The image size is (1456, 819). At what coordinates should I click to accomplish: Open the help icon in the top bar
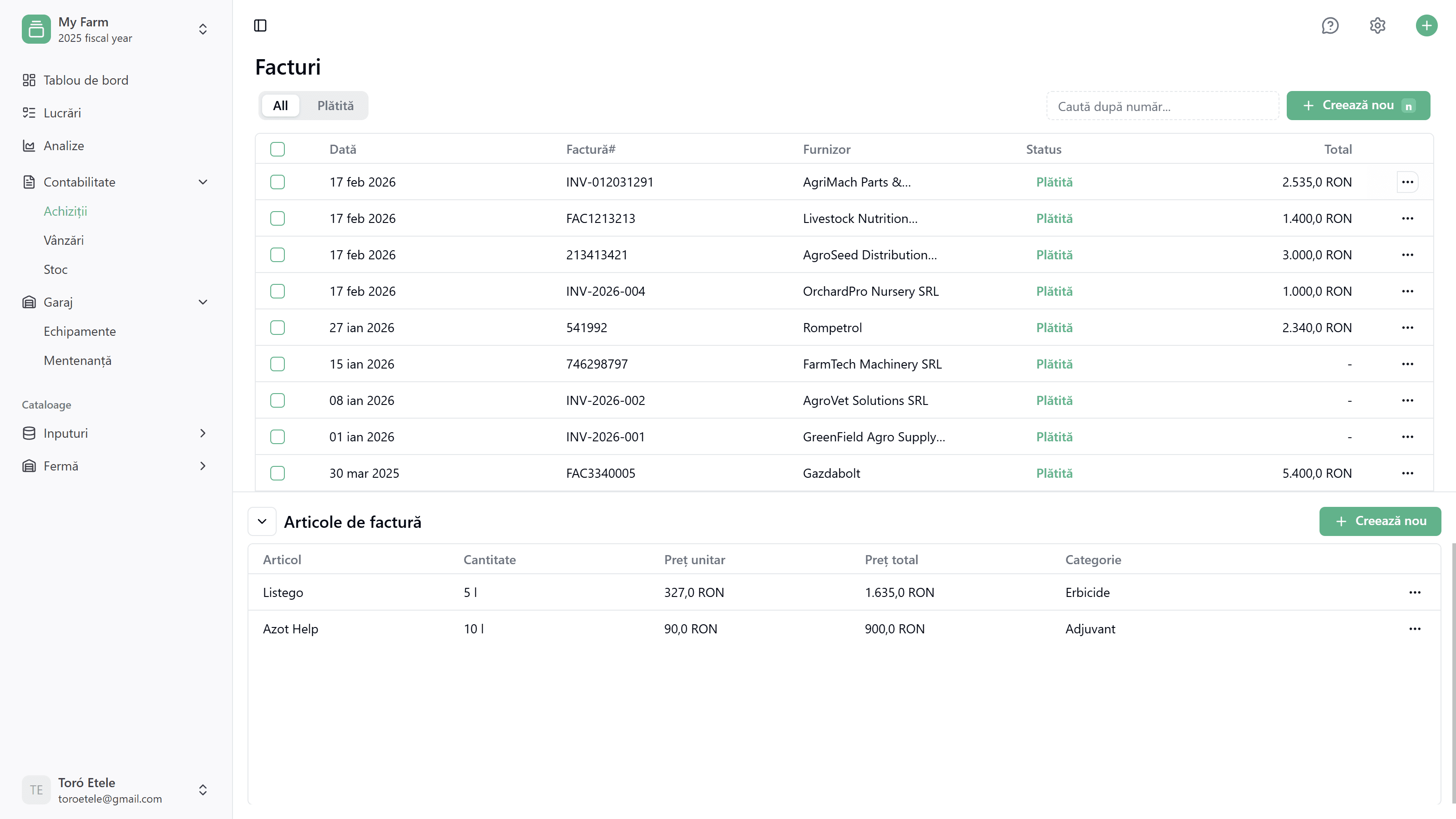(1330, 25)
